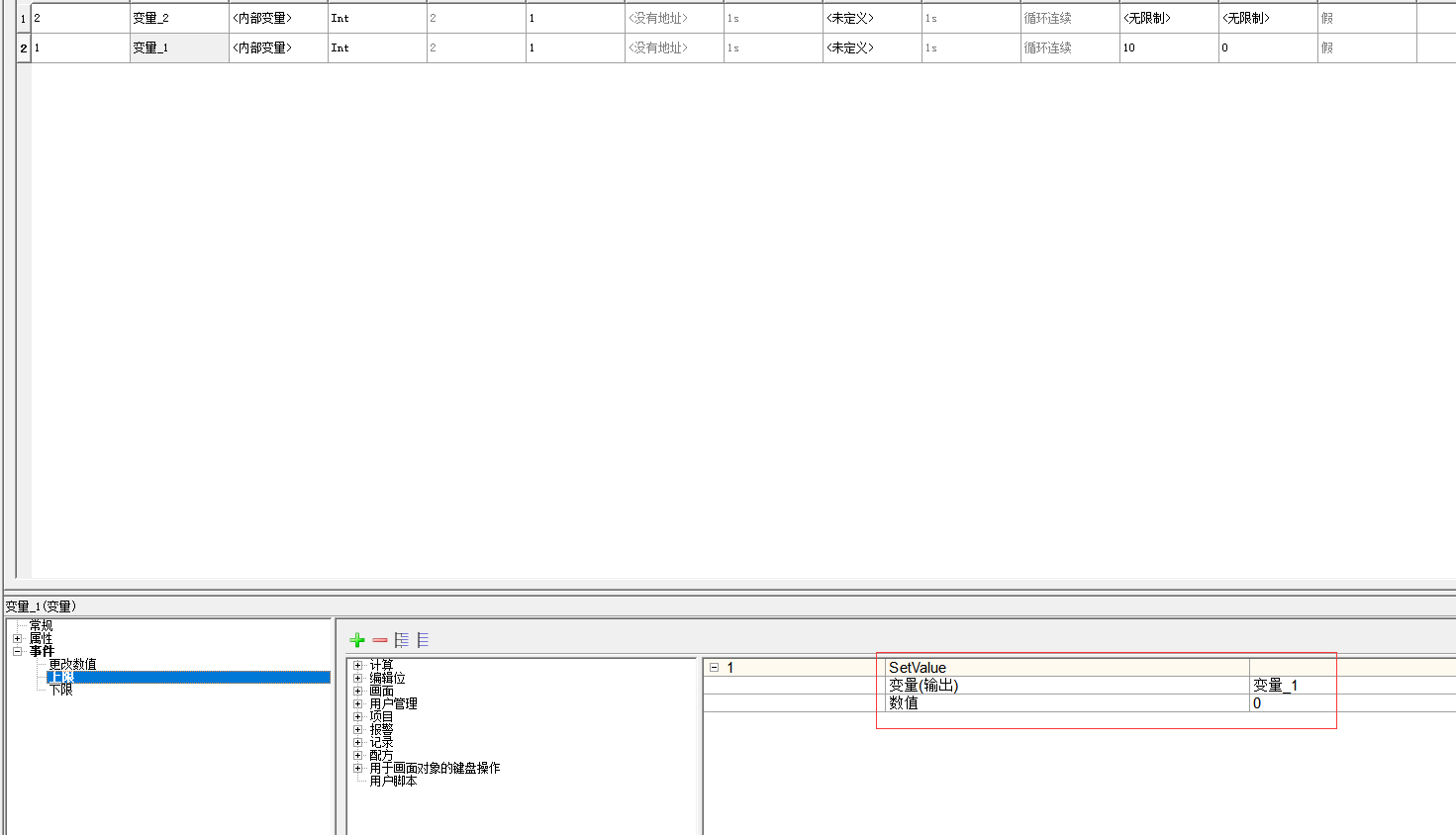The width and height of the screenshot is (1456, 835).
Task: Click row header 2 of the tag table
Action: 24,48
